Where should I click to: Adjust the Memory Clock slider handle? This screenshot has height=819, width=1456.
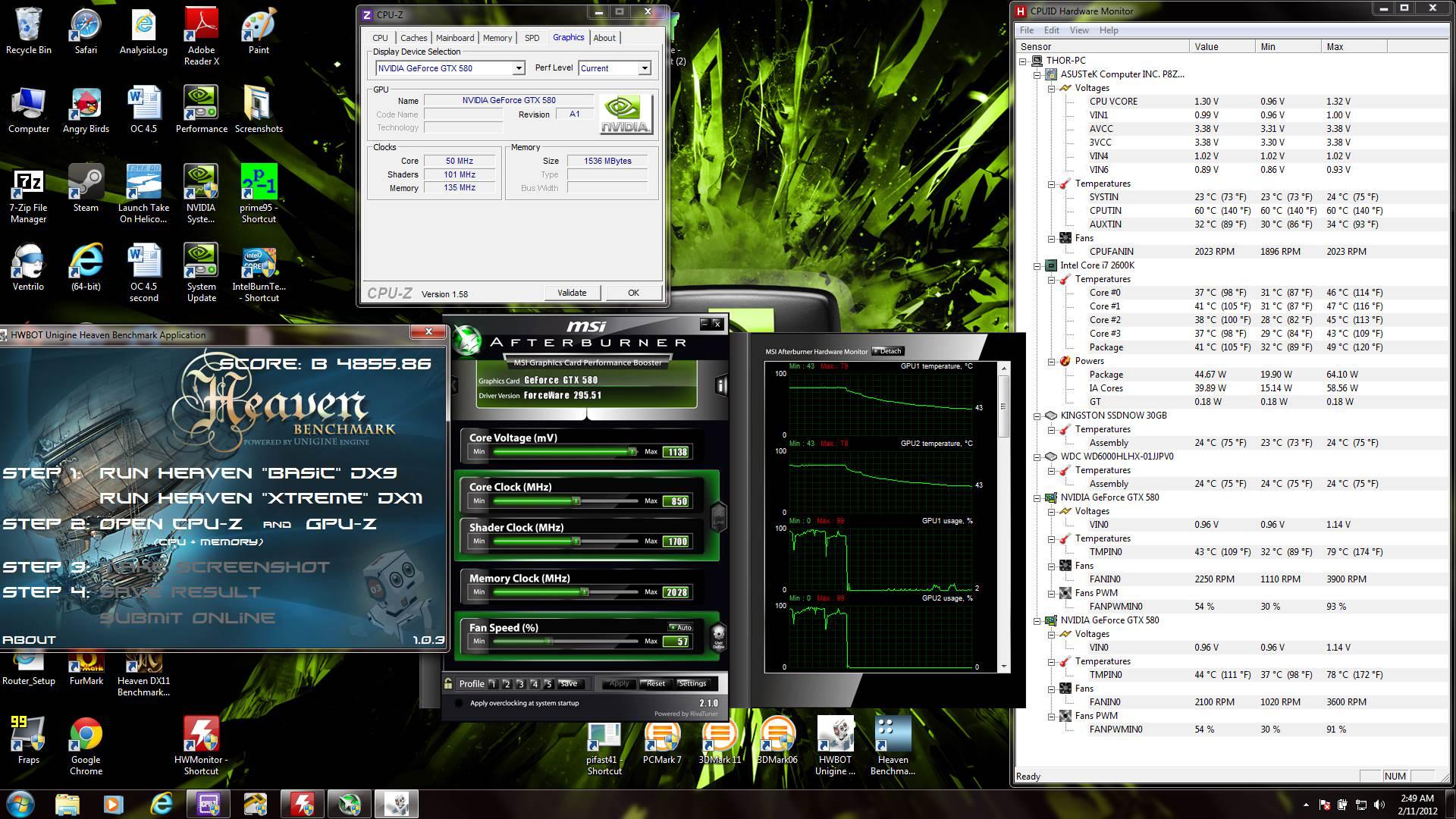(x=585, y=592)
